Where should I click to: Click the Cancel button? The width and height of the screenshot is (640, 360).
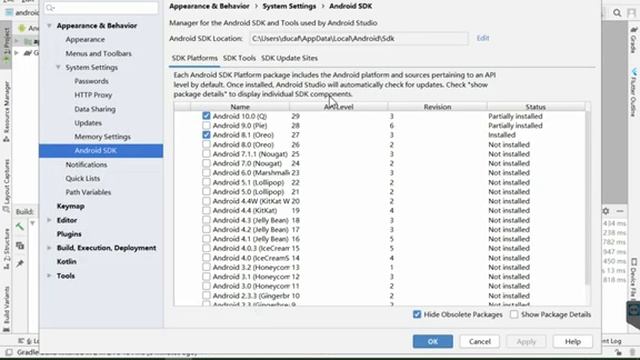point(480,342)
